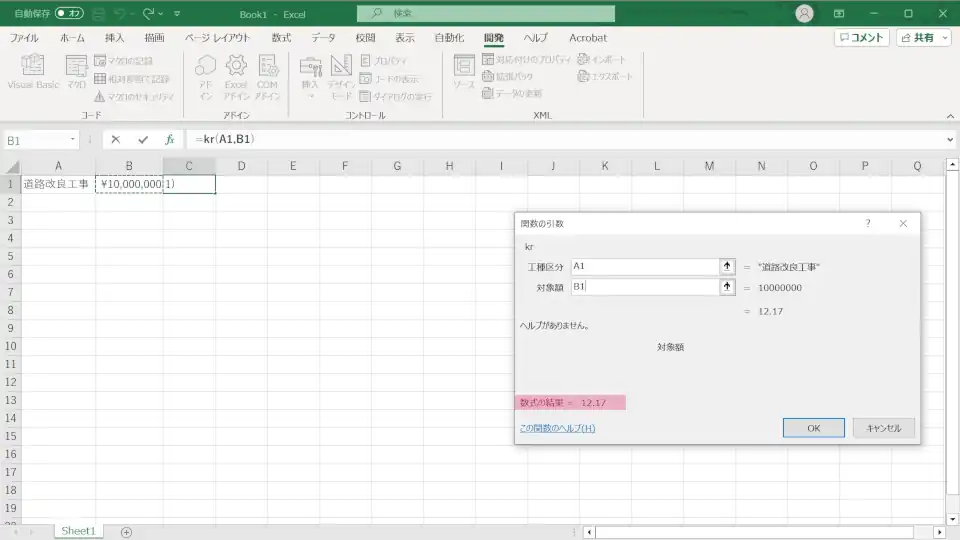Click the Macros (マクロ) icon

pos(76,73)
